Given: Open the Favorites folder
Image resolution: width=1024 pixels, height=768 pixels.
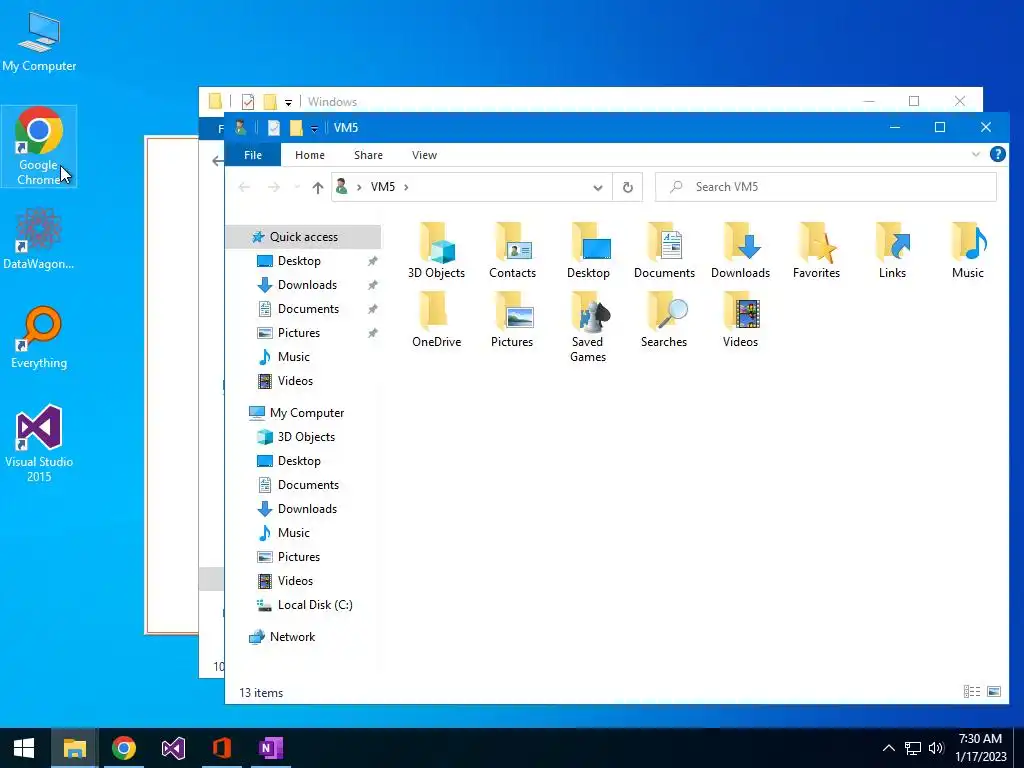Looking at the screenshot, I should point(816,251).
